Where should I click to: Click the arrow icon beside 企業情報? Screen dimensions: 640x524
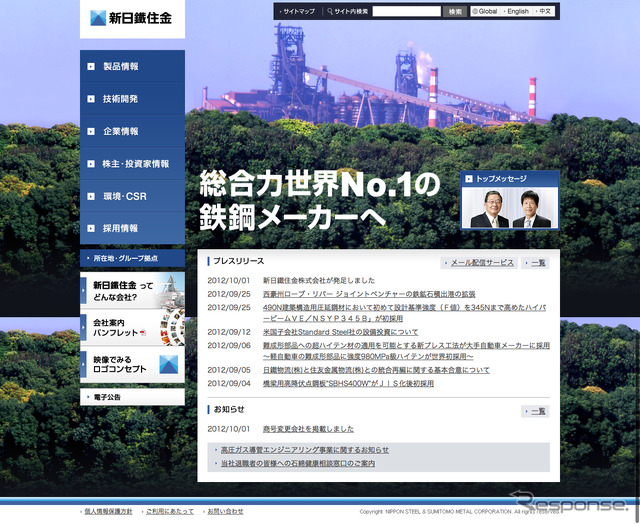pyautogui.click(x=91, y=131)
